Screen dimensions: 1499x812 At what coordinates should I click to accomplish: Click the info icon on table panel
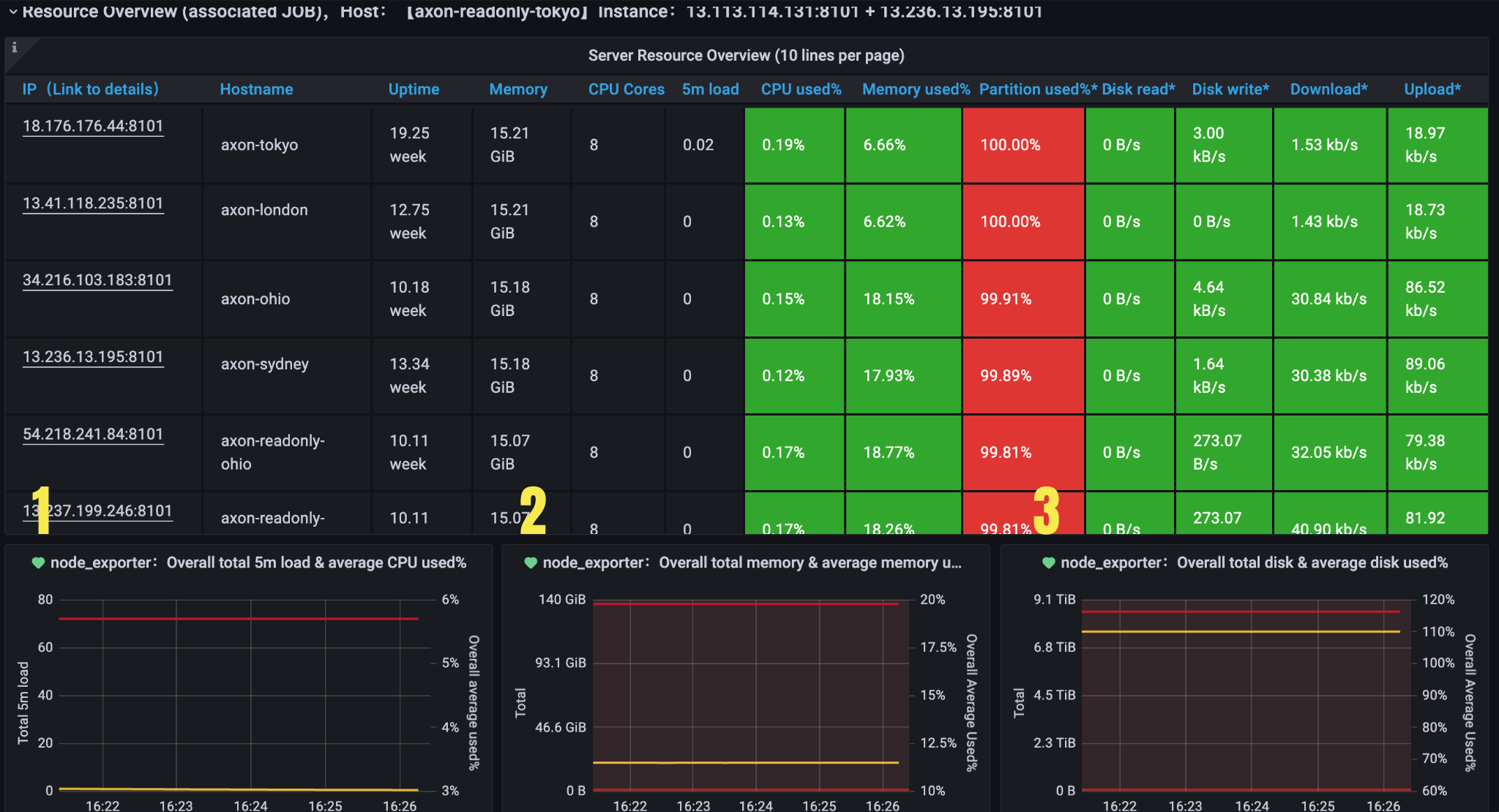(14, 48)
